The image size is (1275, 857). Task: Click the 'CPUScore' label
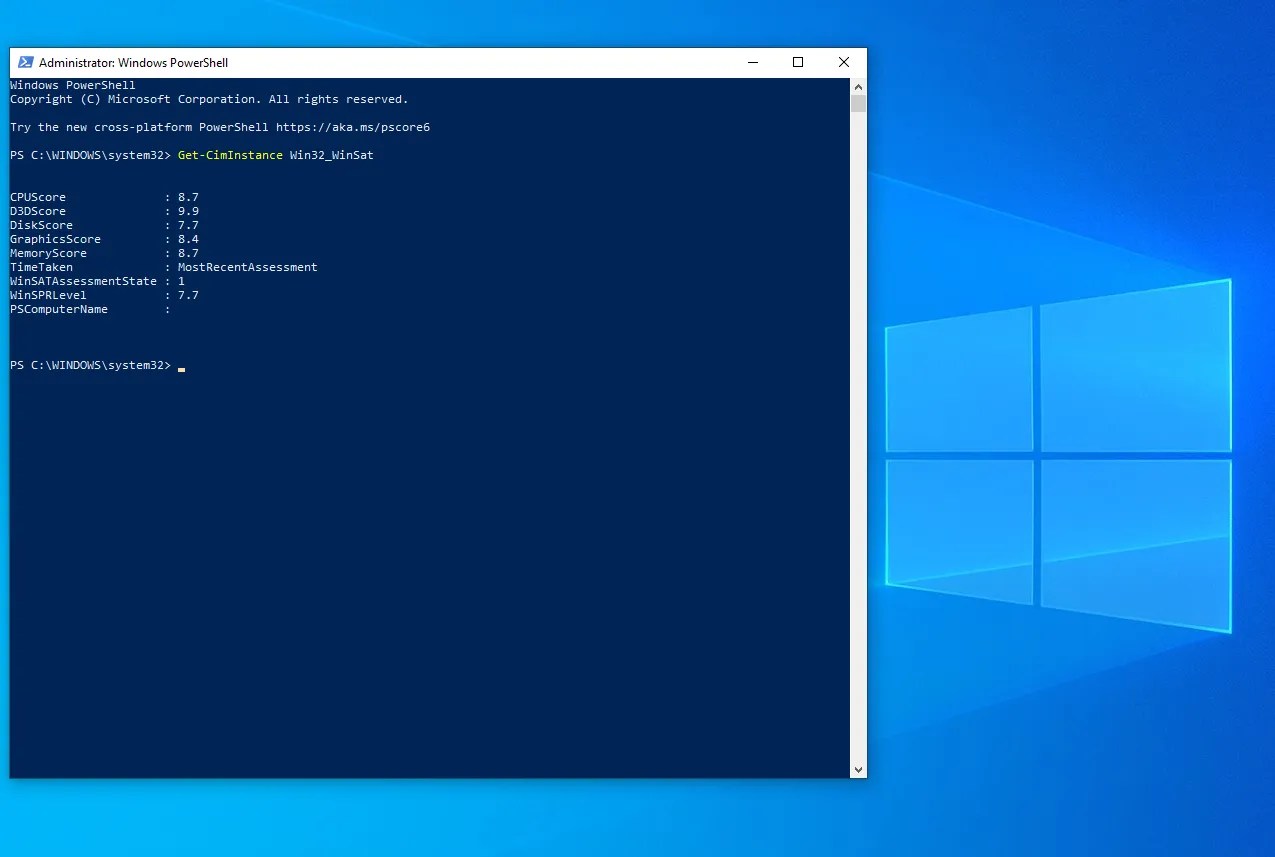click(x=38, y=197)
